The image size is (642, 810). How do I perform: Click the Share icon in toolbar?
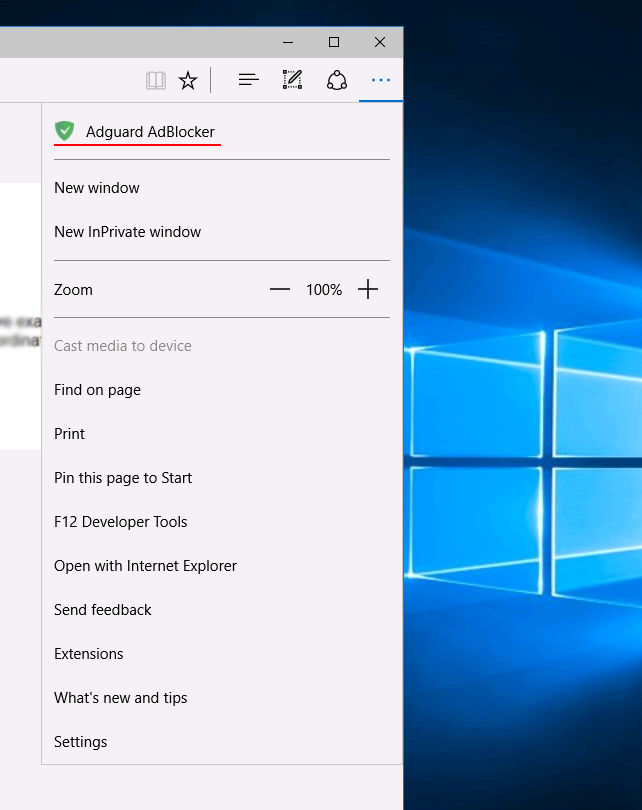337,80
